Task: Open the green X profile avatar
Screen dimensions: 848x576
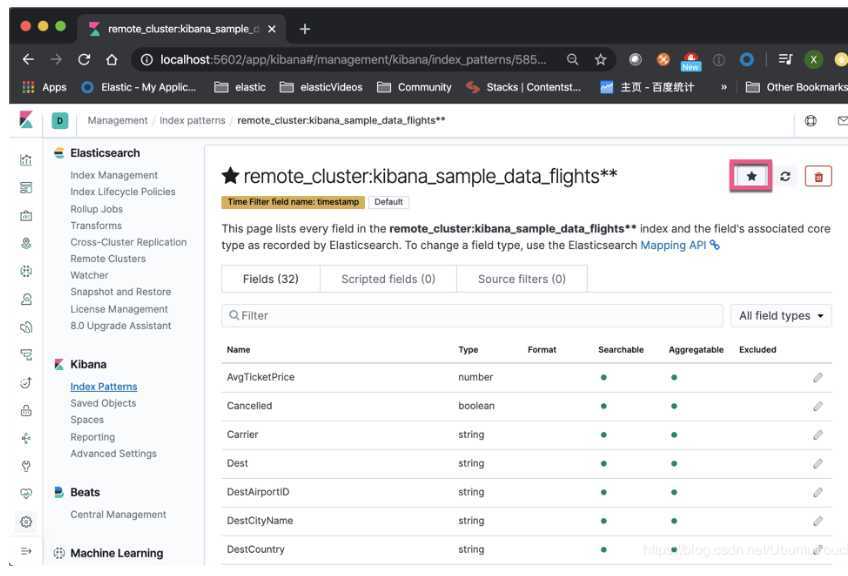Action: [813, 59]
